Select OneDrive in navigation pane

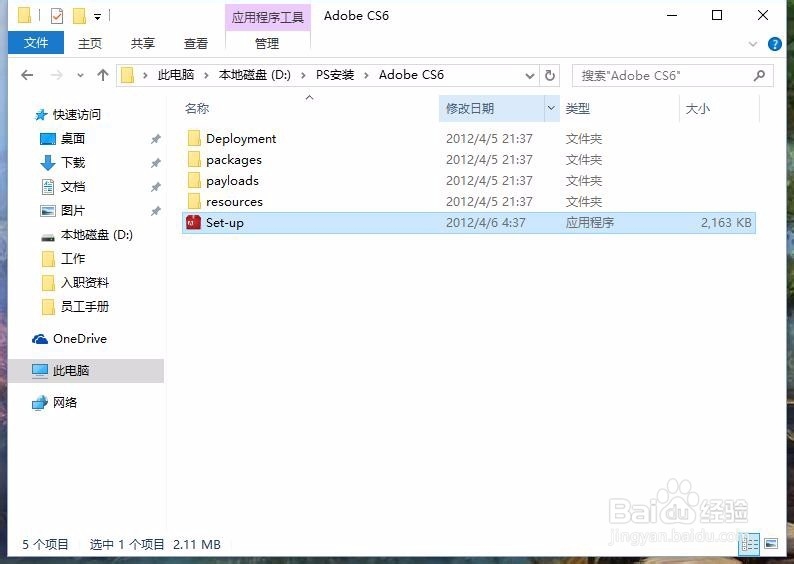click(x=80, y=339)
